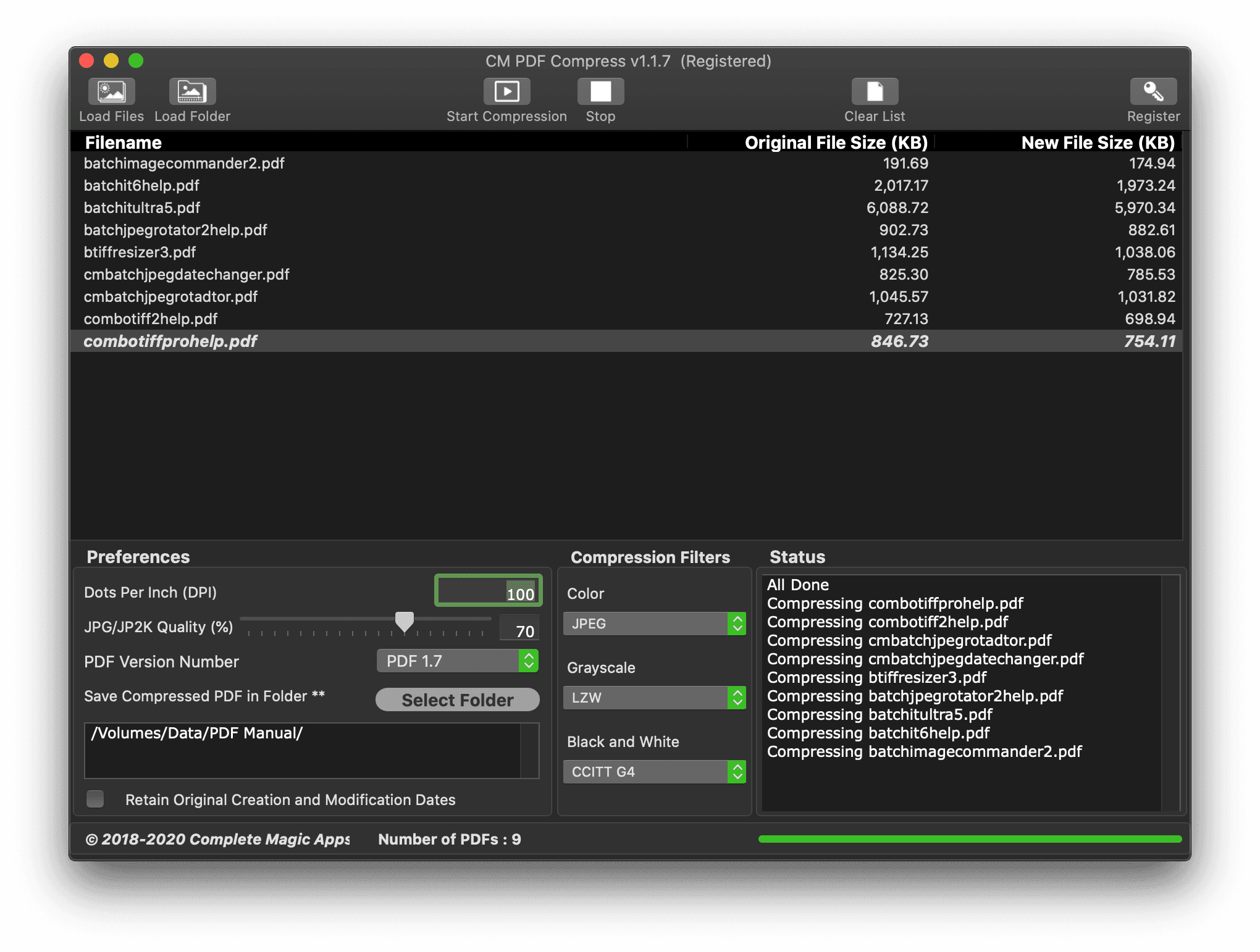
Task: Select the btiffresizer3.pdf row
Action: click(x=626, y=252)
